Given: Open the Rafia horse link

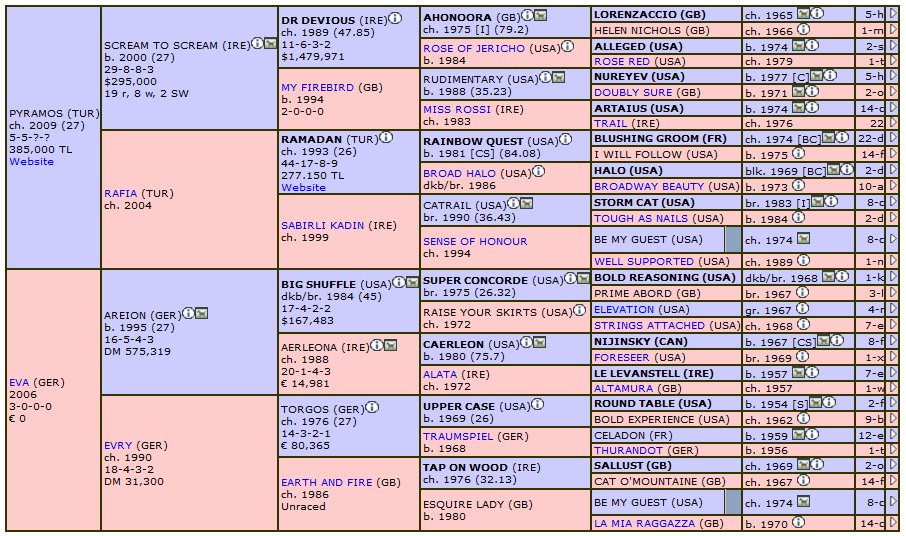Looking at the screenshot, I should [x=121, y=193].
